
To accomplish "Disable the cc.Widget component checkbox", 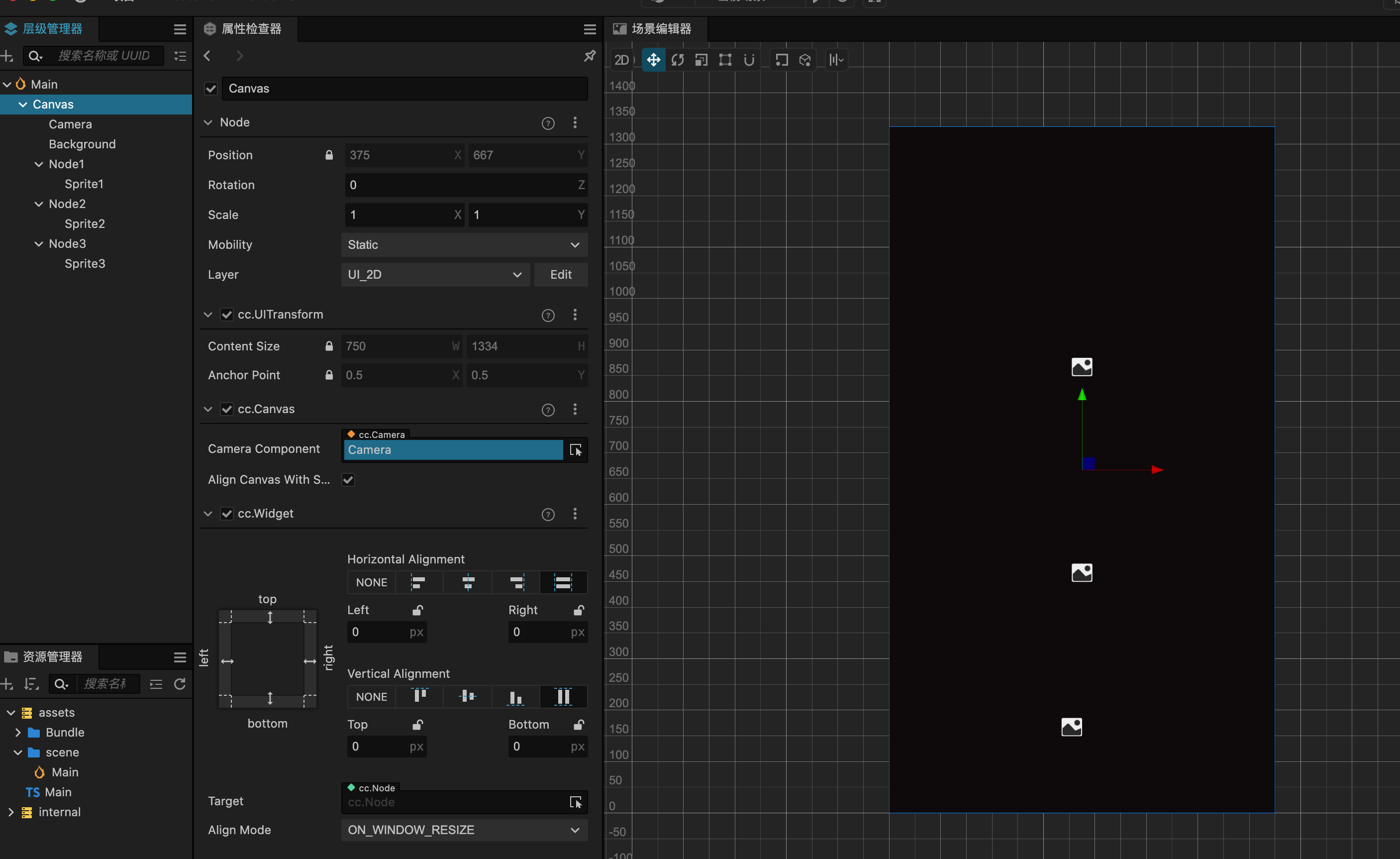I will tap(227, 514).
